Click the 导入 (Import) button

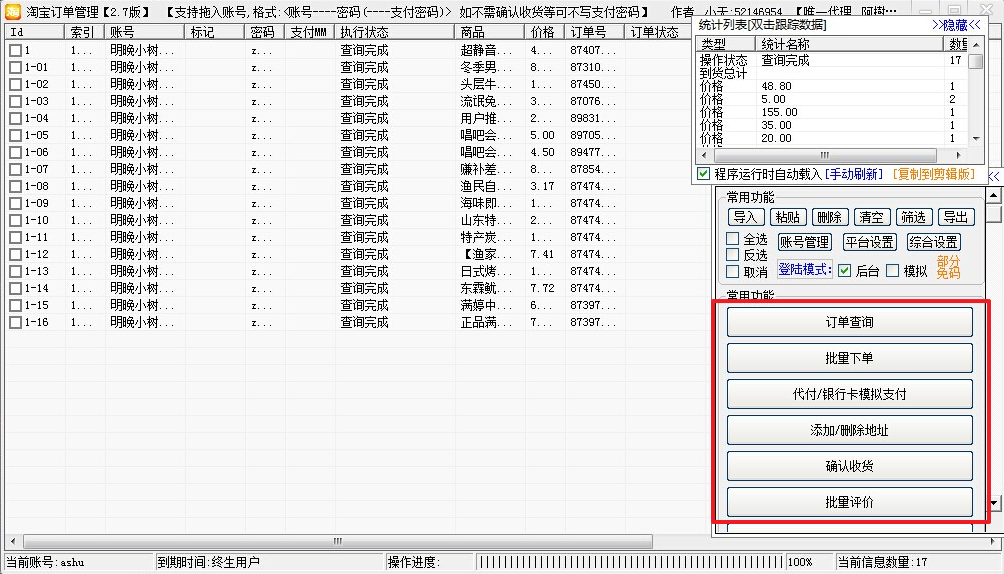[744, 217]
